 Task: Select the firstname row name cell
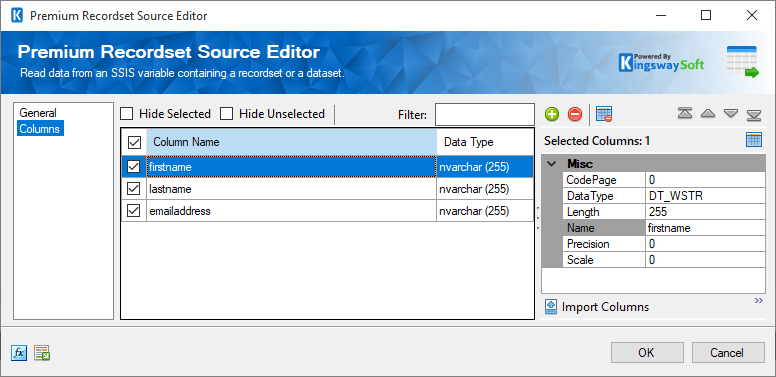291,167
